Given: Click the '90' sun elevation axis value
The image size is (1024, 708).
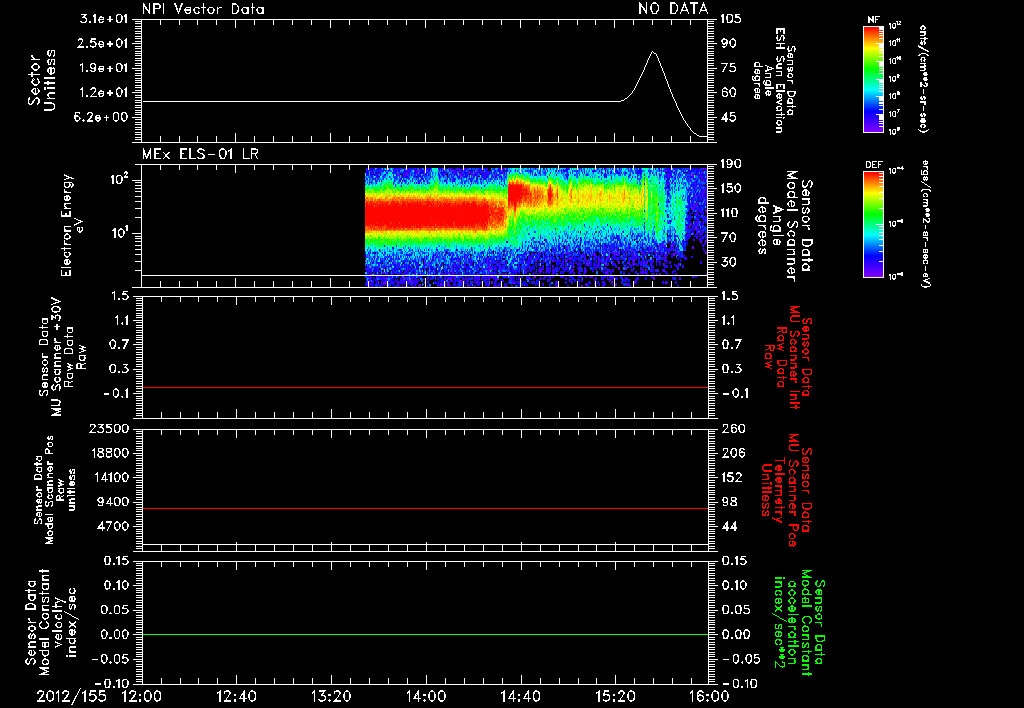Looking at the screenshot, I should tap(728, 43).
